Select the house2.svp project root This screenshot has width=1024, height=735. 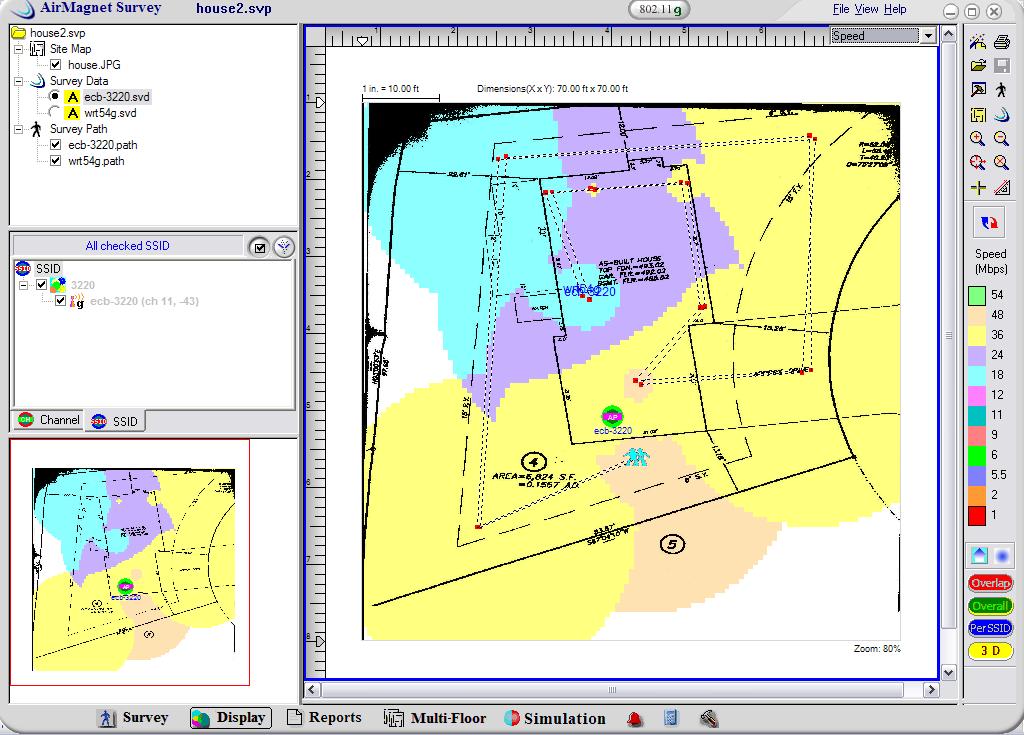coord(57,33)
